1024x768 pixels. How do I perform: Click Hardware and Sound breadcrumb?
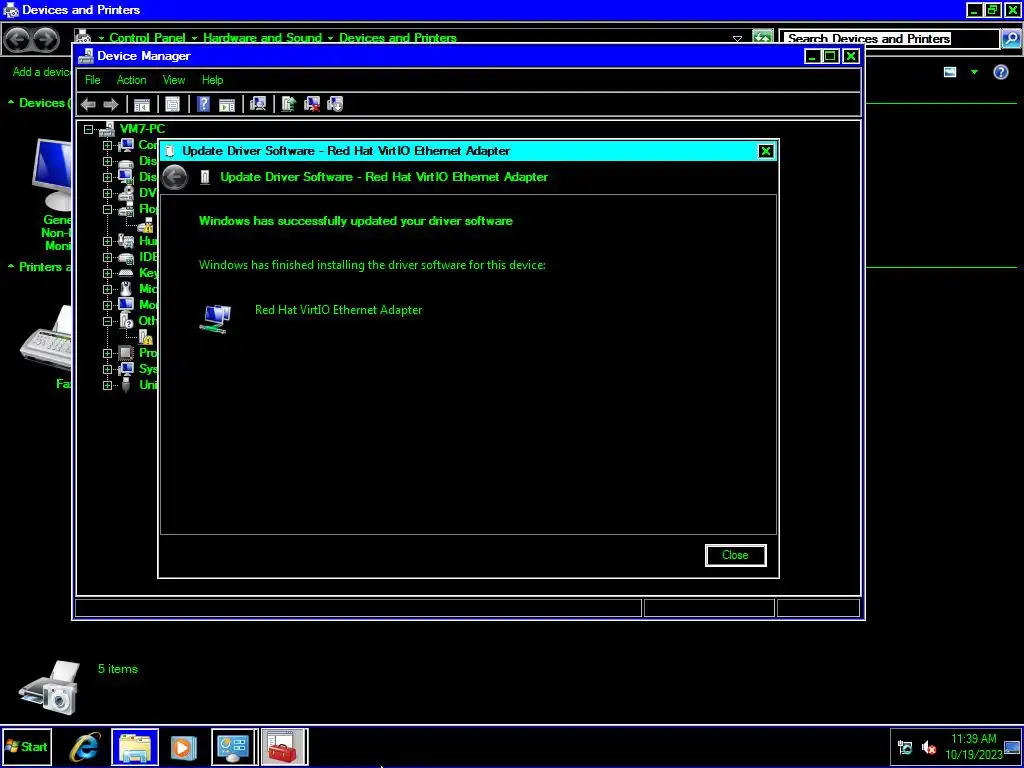tap(262, 38)
